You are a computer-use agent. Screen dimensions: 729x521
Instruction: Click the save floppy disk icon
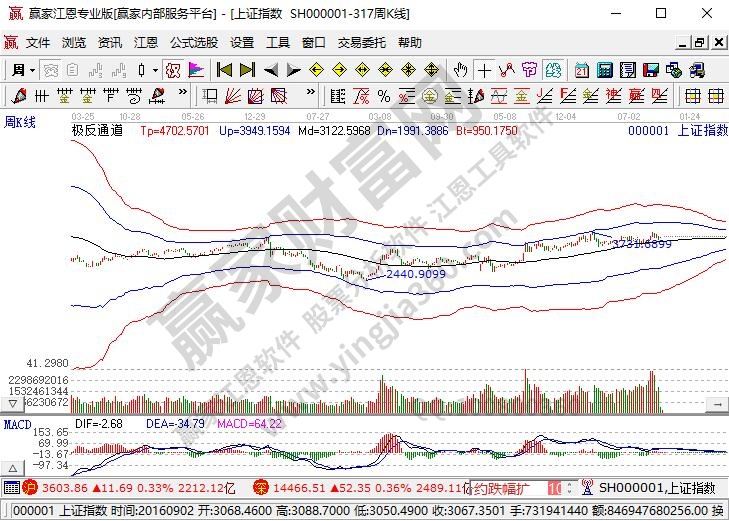651,70
